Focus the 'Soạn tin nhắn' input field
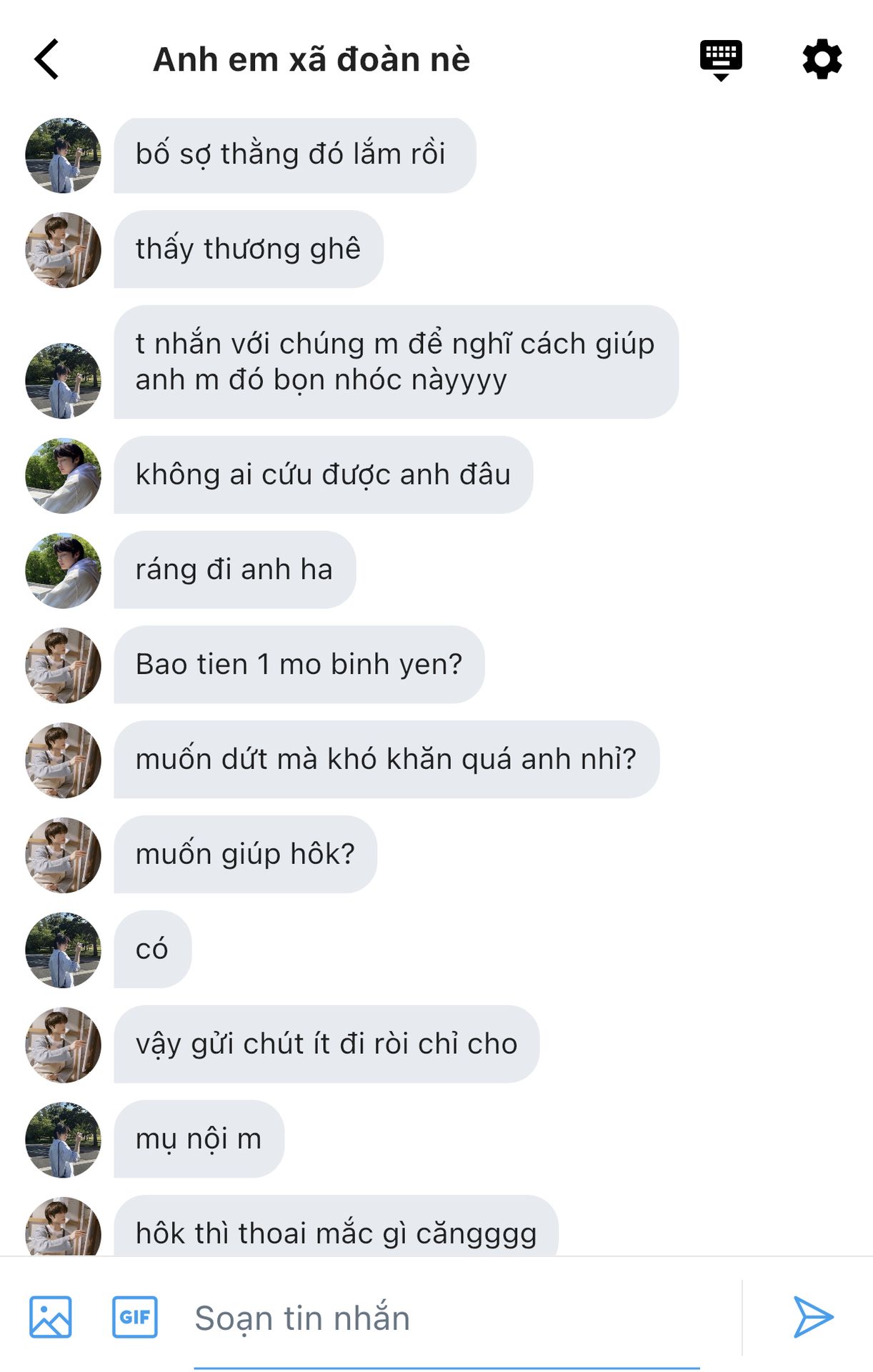 (447, 1318)
